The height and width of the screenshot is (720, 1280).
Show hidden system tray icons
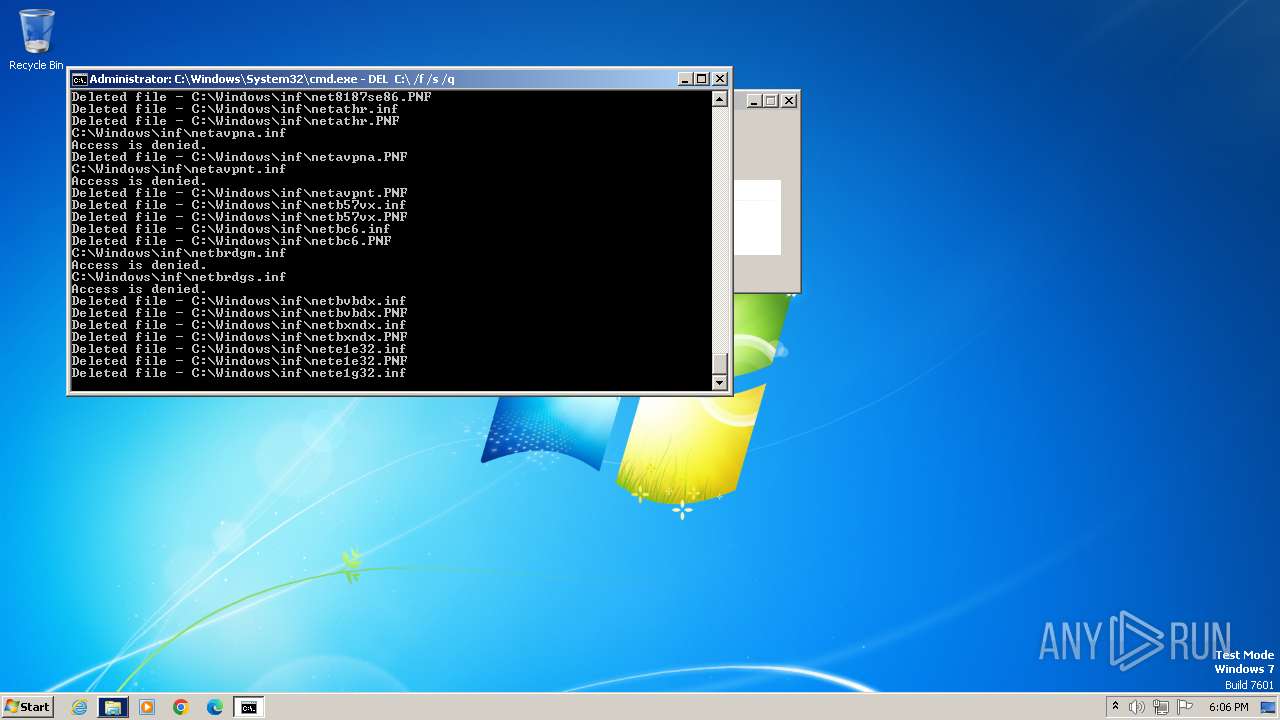coord(1115,707)
